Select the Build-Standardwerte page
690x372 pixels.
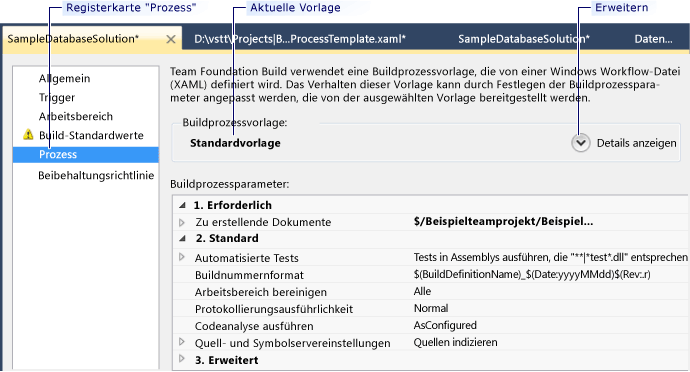click(x=91, y=135)
